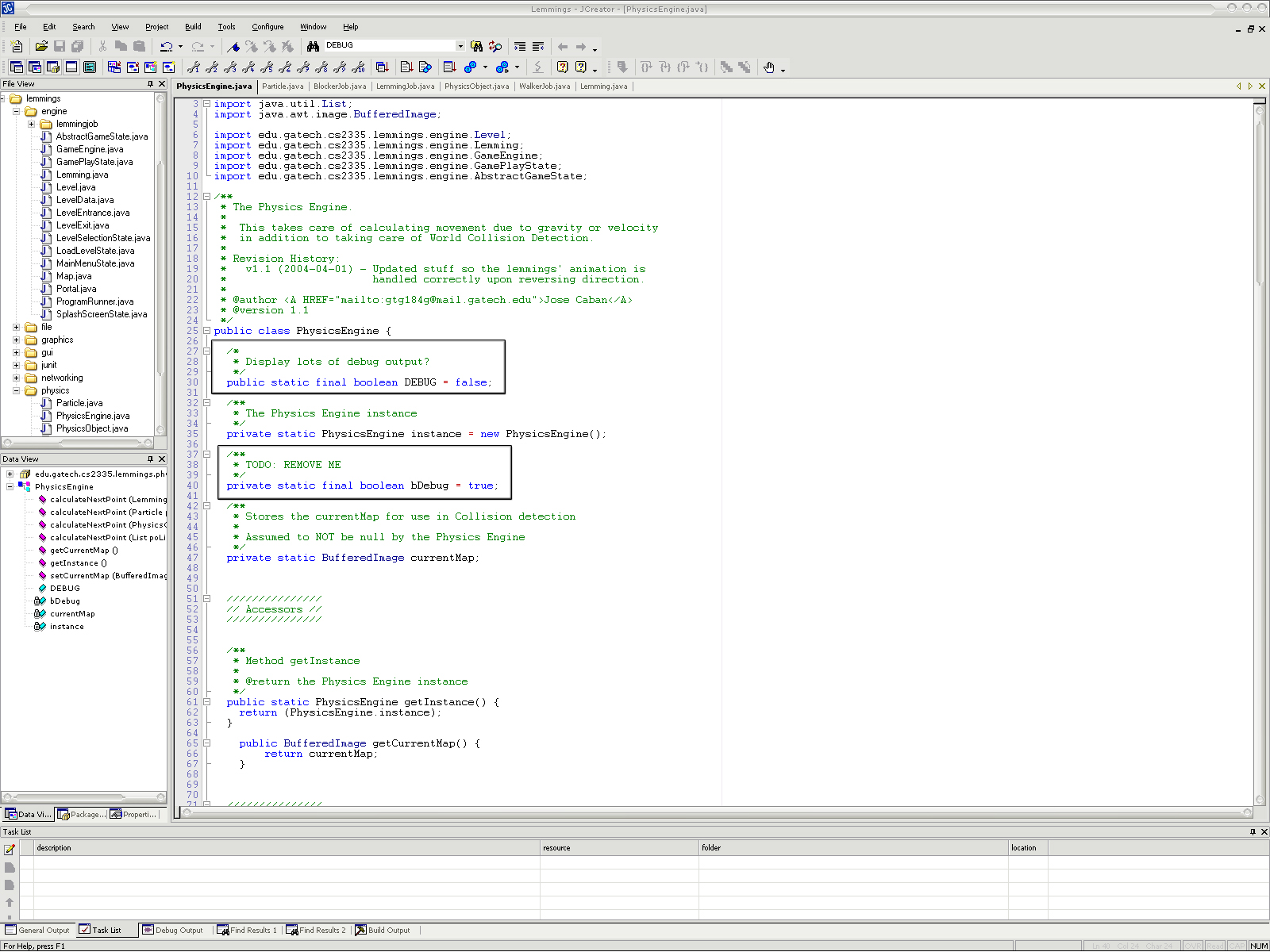Pin the File View panel

150,84
